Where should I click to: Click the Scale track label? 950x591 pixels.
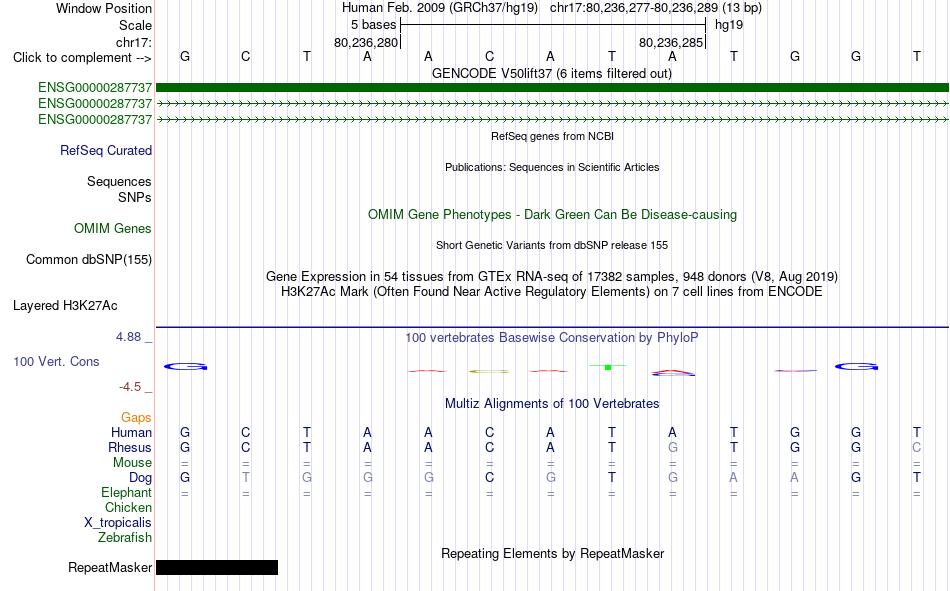coord(135,25)
